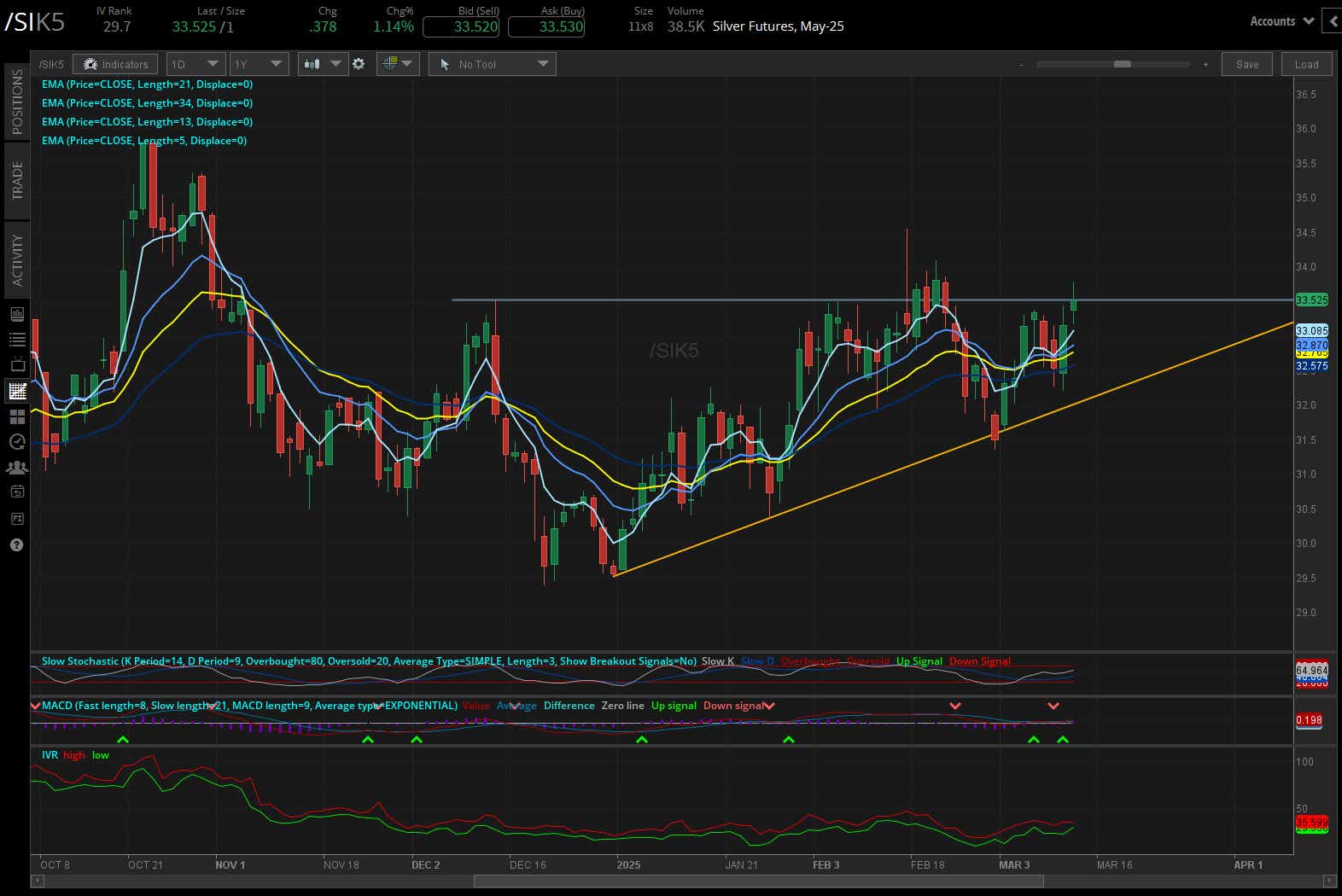Click the scrollbar right arrow
This screenshot has width=1342, height=896.
tap(1328, 881)
